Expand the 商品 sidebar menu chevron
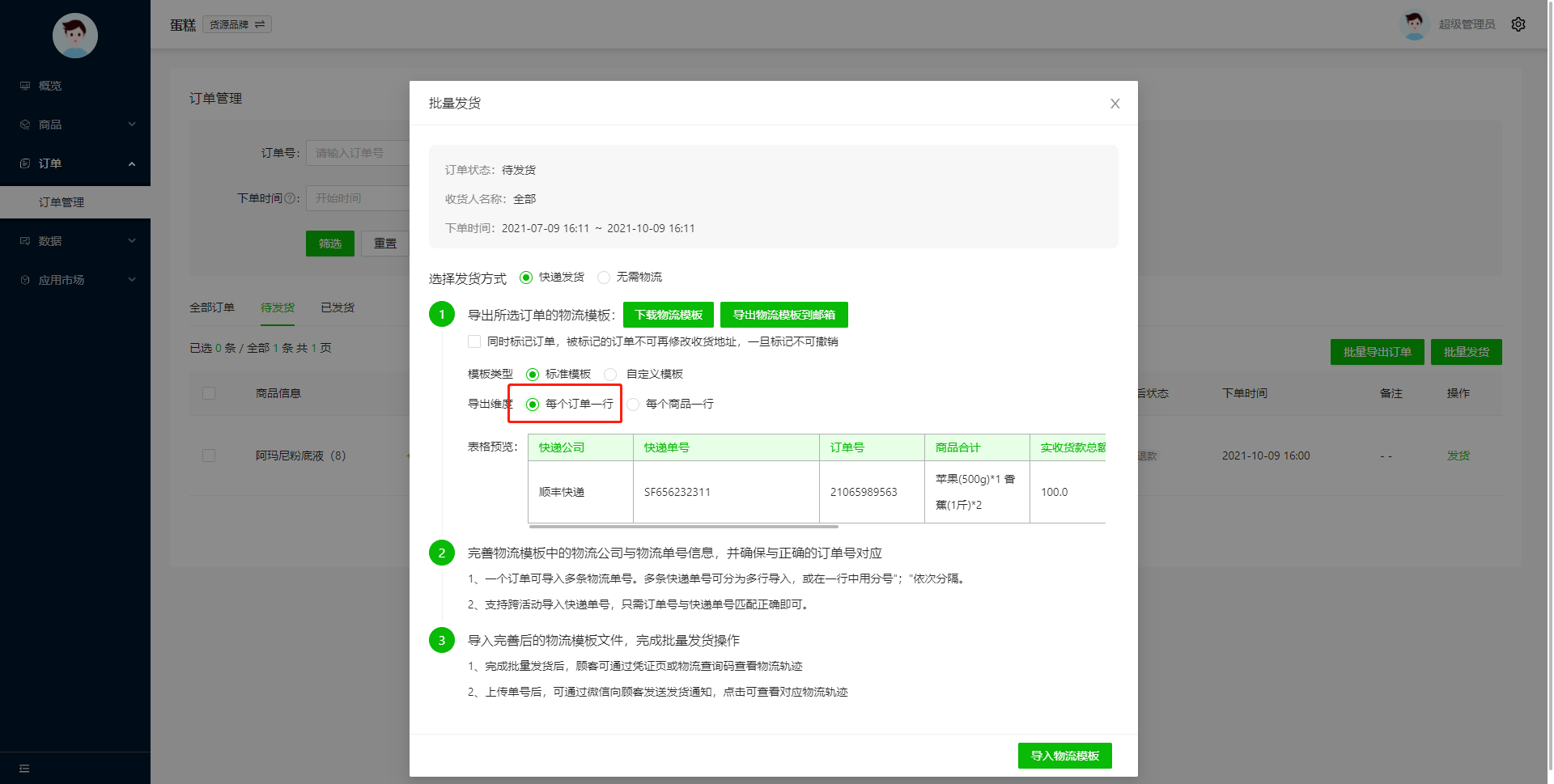This screenshot has height=784, width=1554. (132, 125)
